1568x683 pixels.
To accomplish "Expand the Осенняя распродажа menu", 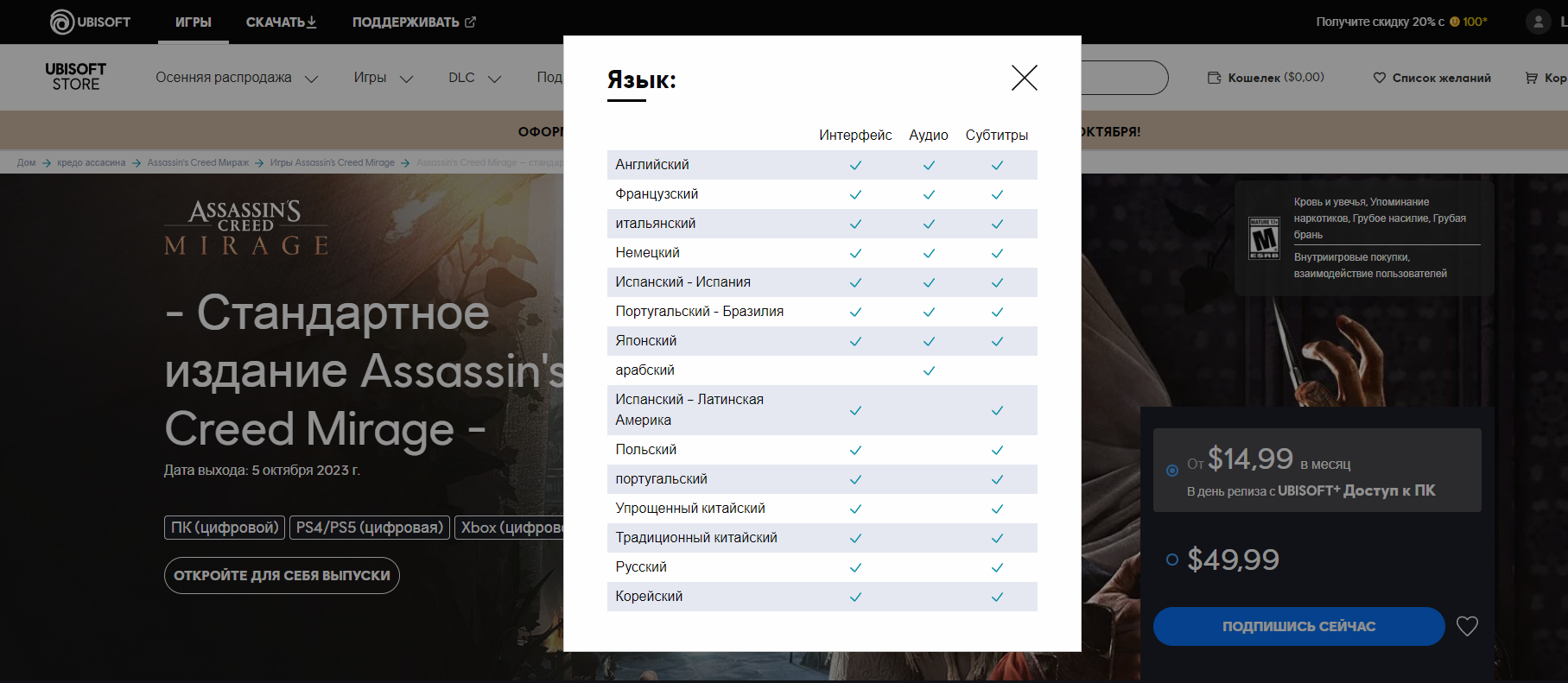I will (237, 78).
